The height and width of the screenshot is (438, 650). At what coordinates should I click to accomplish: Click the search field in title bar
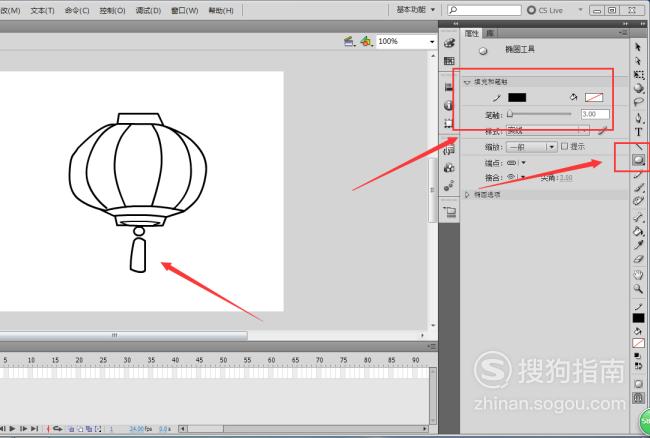[485, 10]
